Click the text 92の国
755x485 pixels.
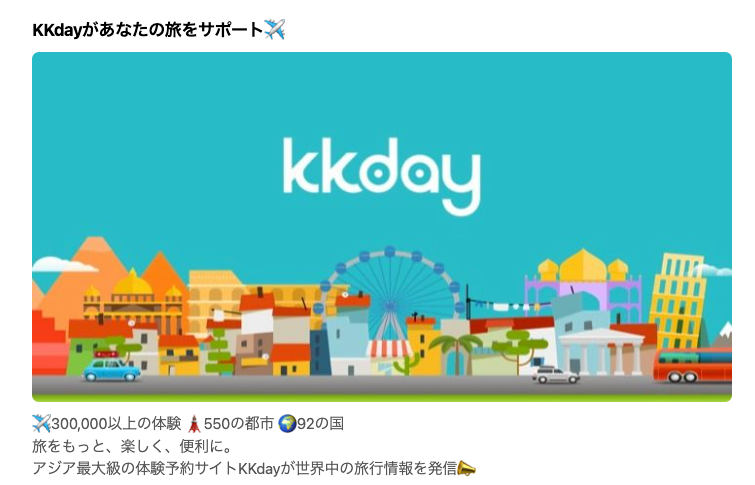320,424
